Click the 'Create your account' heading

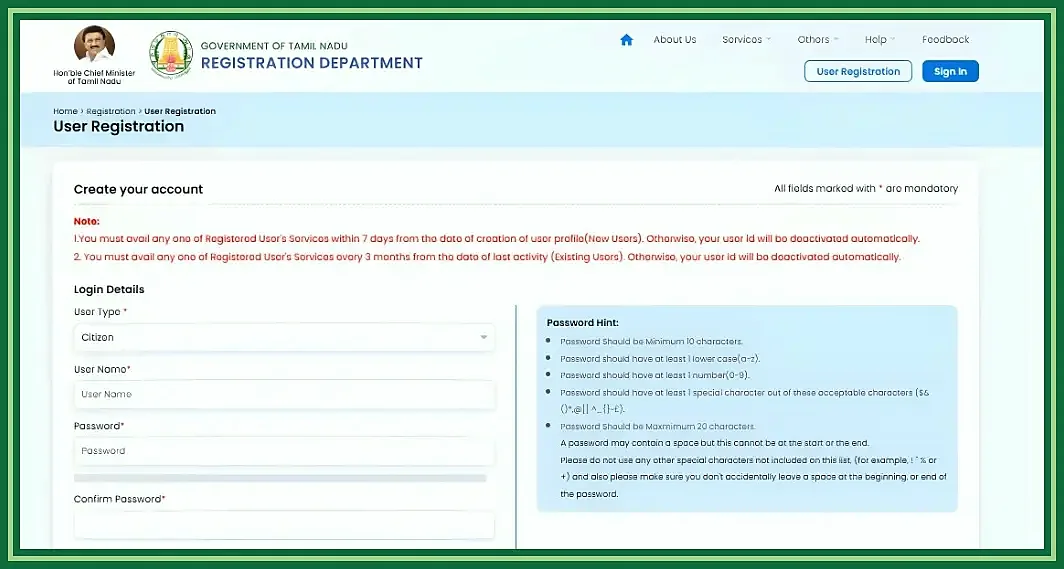coord(138,189)
